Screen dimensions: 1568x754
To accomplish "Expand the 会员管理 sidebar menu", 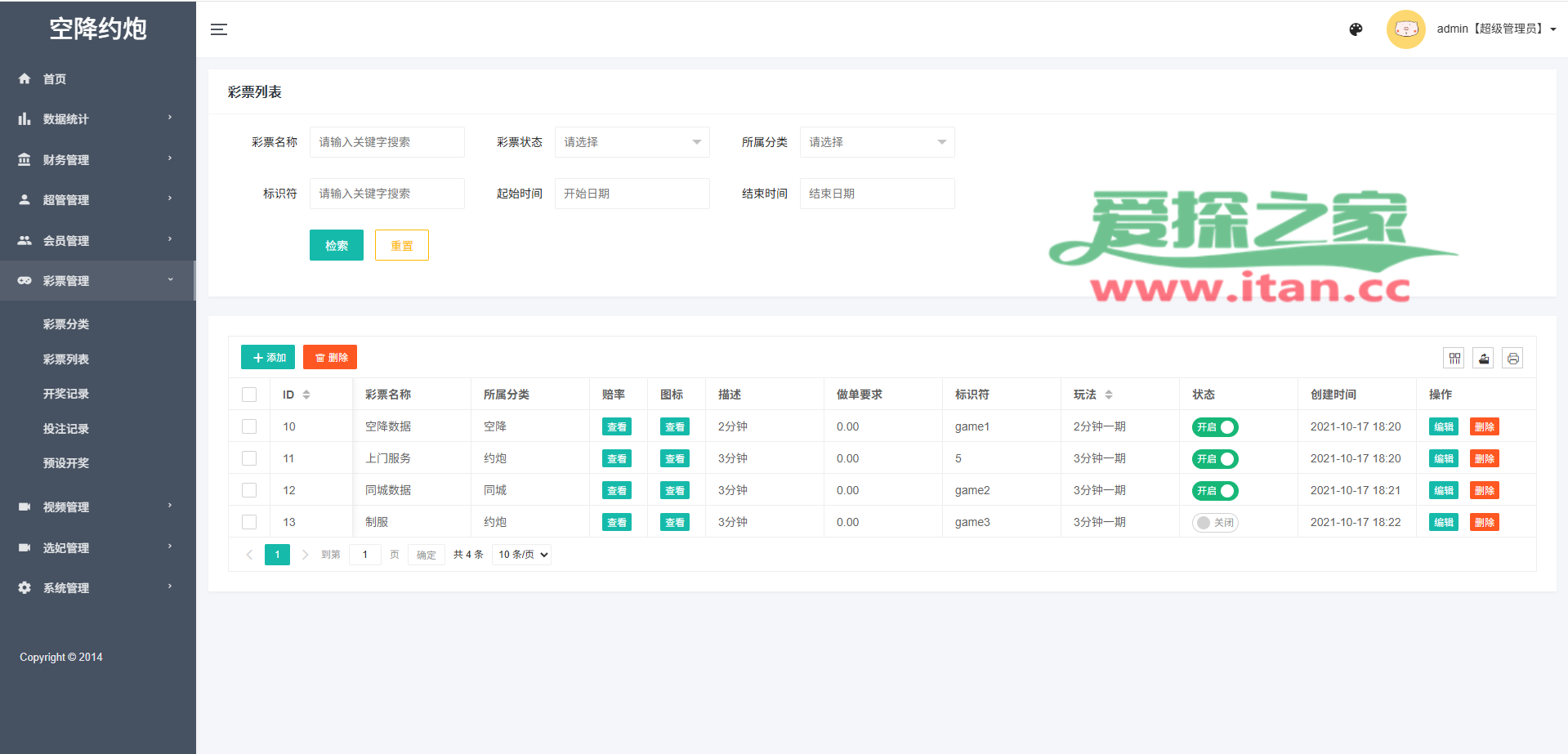I will pyautogui.click(x=98, y=240).
